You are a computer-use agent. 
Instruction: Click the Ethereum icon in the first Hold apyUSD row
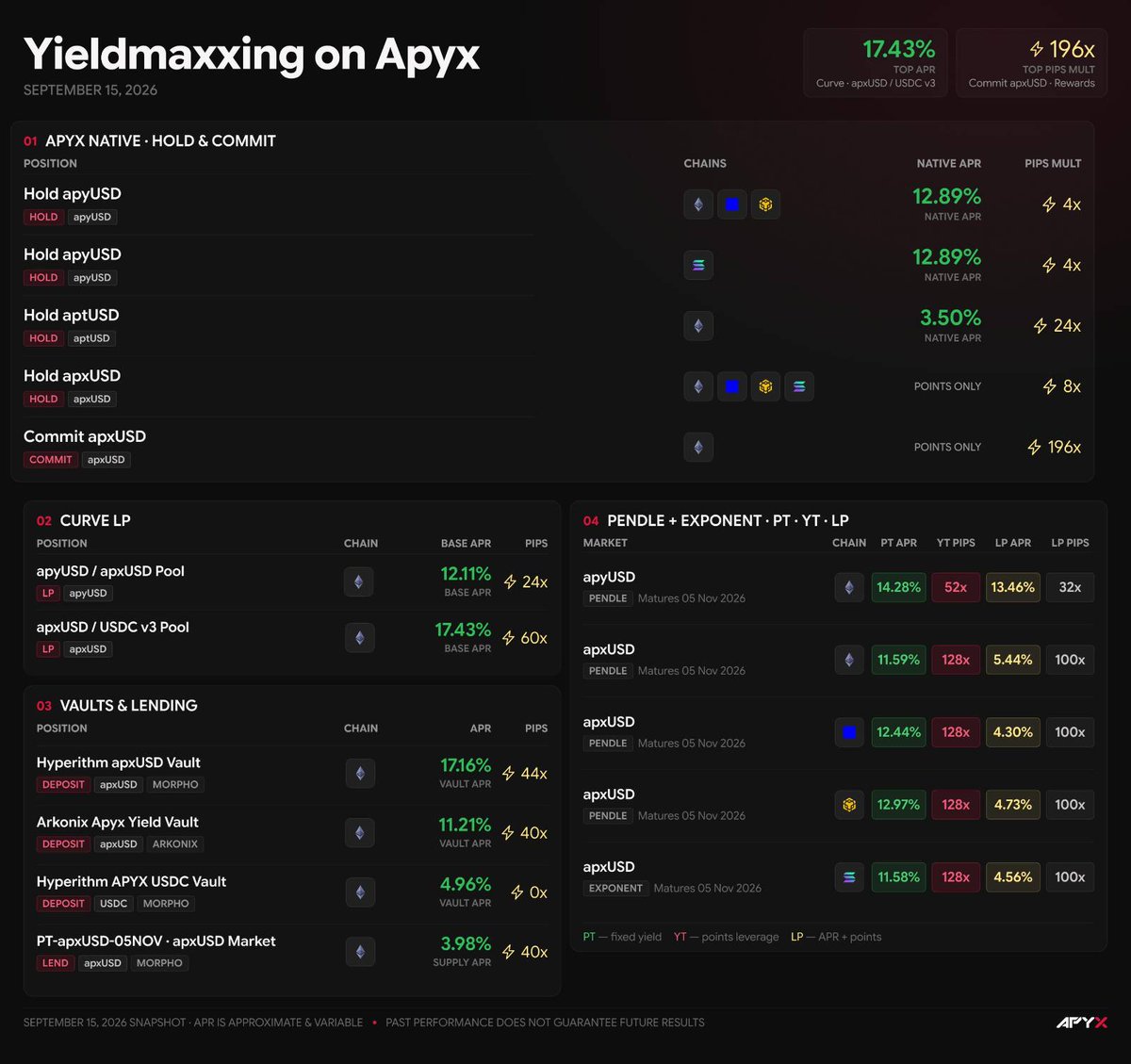coord(698,205)
